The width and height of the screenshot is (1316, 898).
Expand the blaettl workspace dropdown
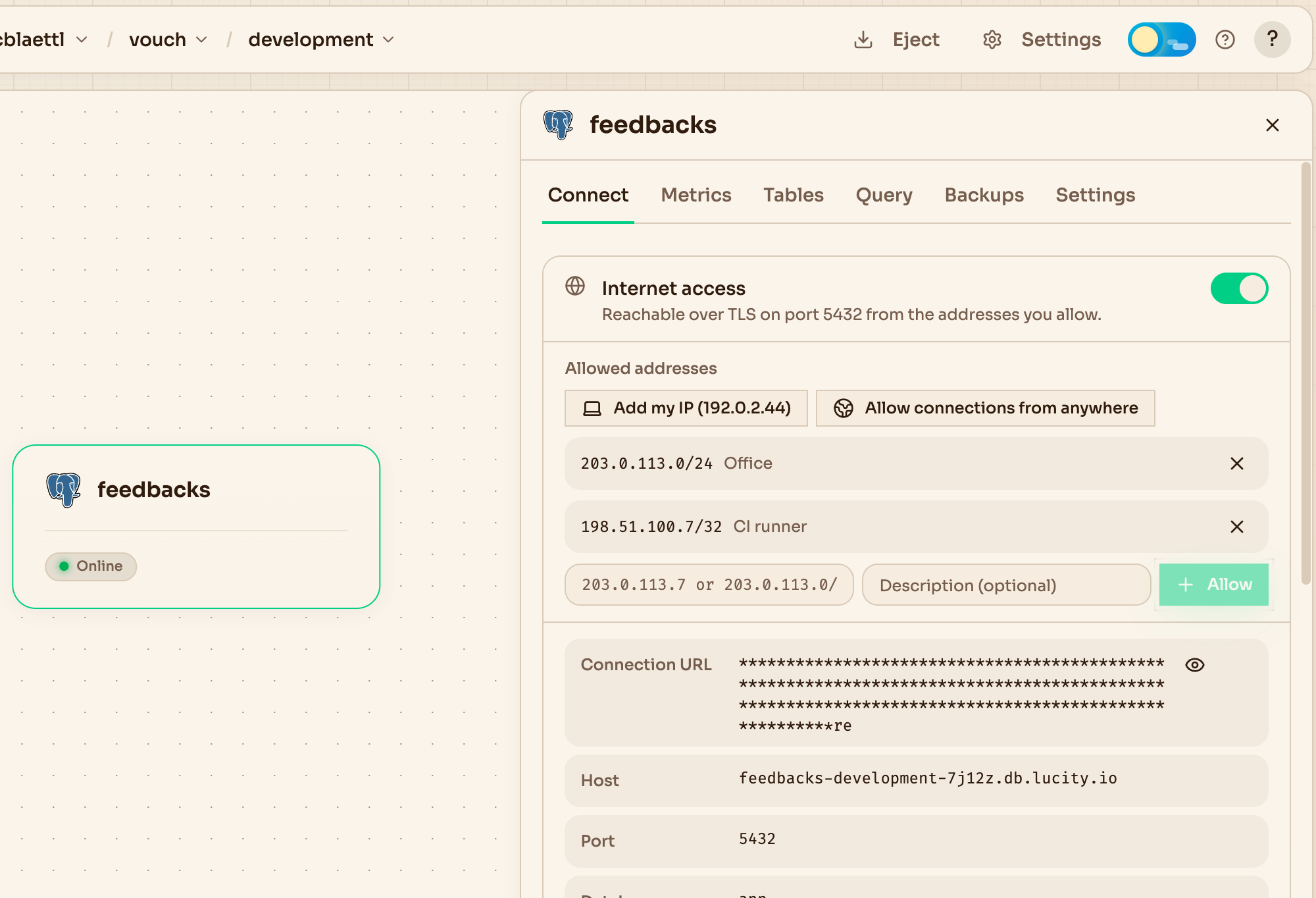(43, 40)
